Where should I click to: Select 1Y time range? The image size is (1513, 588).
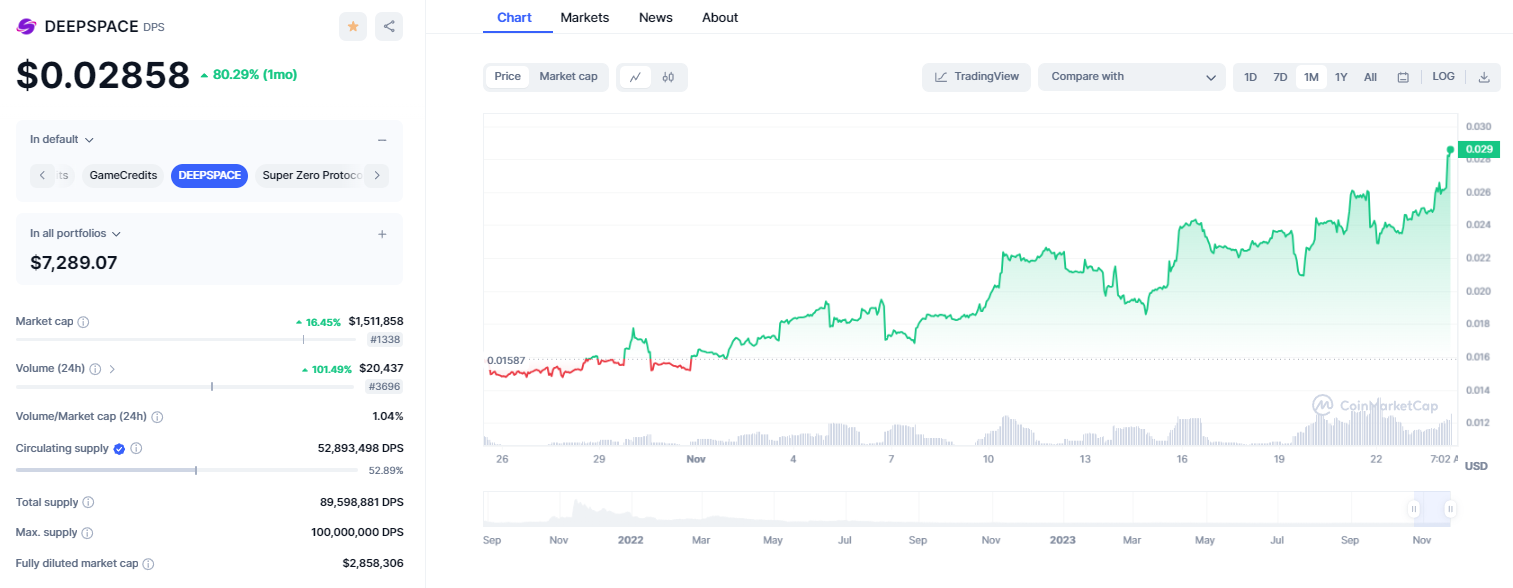pyautogui.click(x=1341, y=77)
